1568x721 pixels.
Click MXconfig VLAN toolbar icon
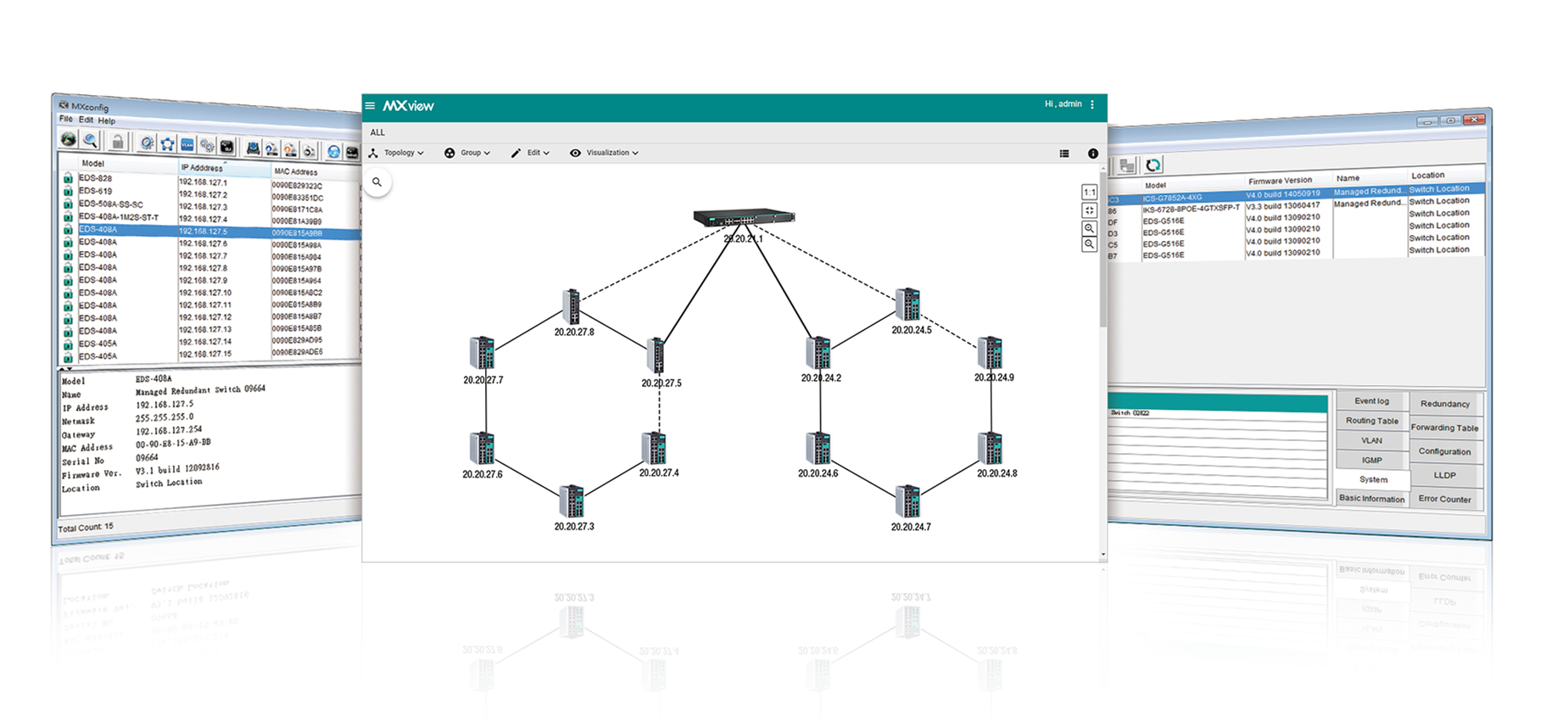click(x=187, y=145)
